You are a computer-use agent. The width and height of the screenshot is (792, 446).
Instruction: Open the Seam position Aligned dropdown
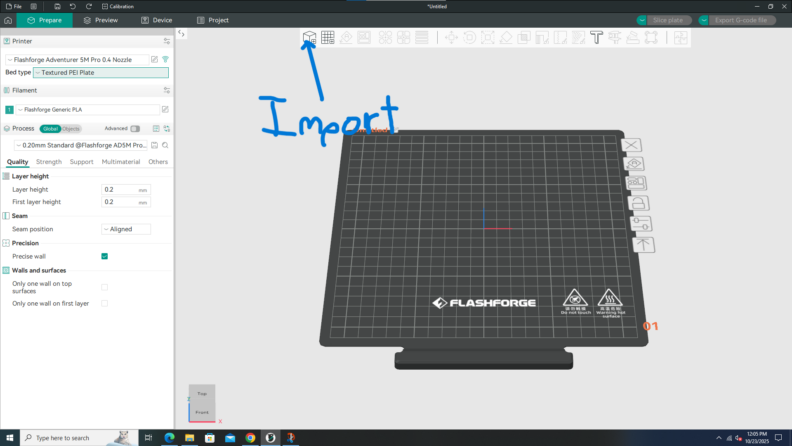(126, 229)
